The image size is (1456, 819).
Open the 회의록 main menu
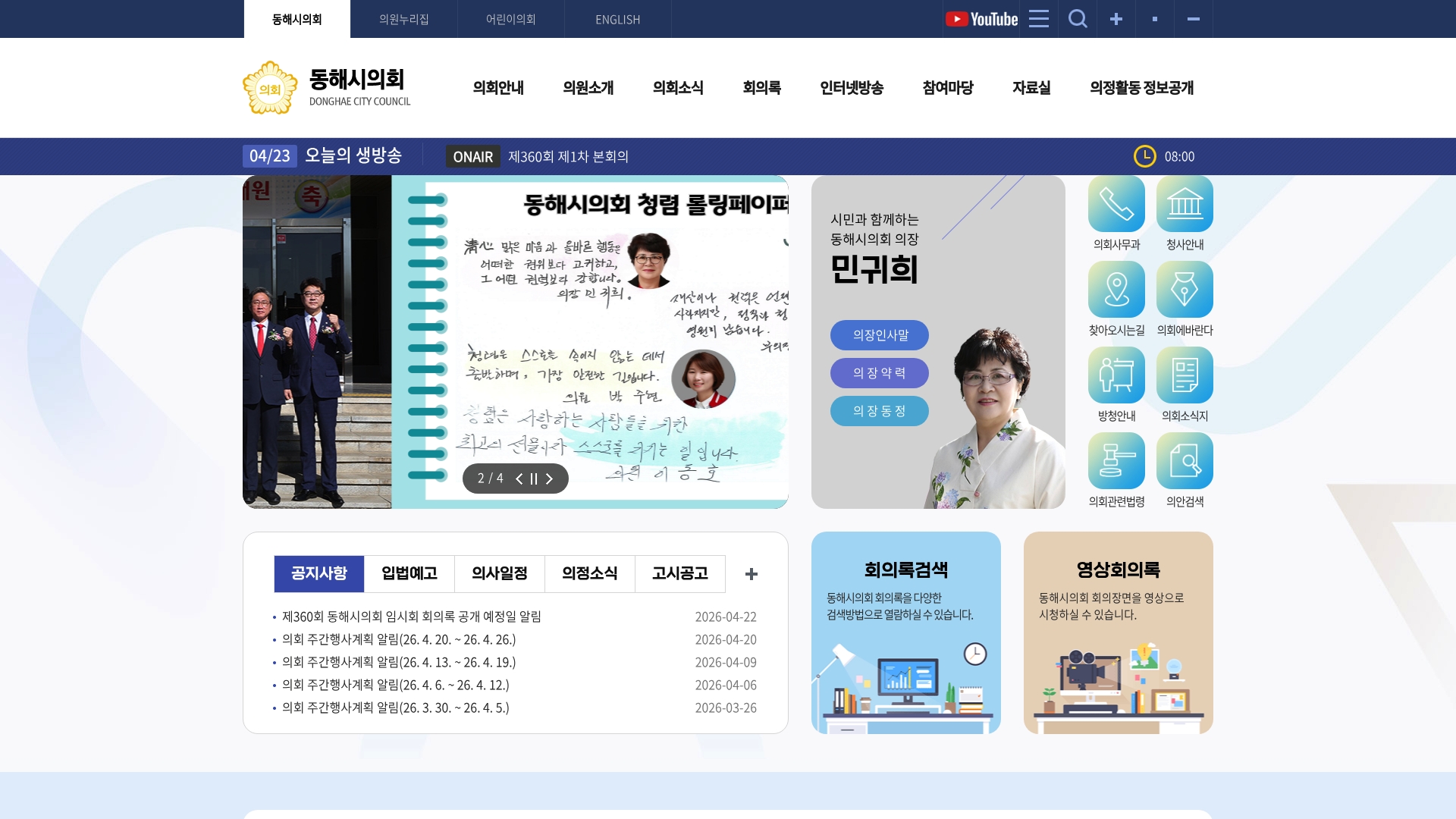point(761,88)
